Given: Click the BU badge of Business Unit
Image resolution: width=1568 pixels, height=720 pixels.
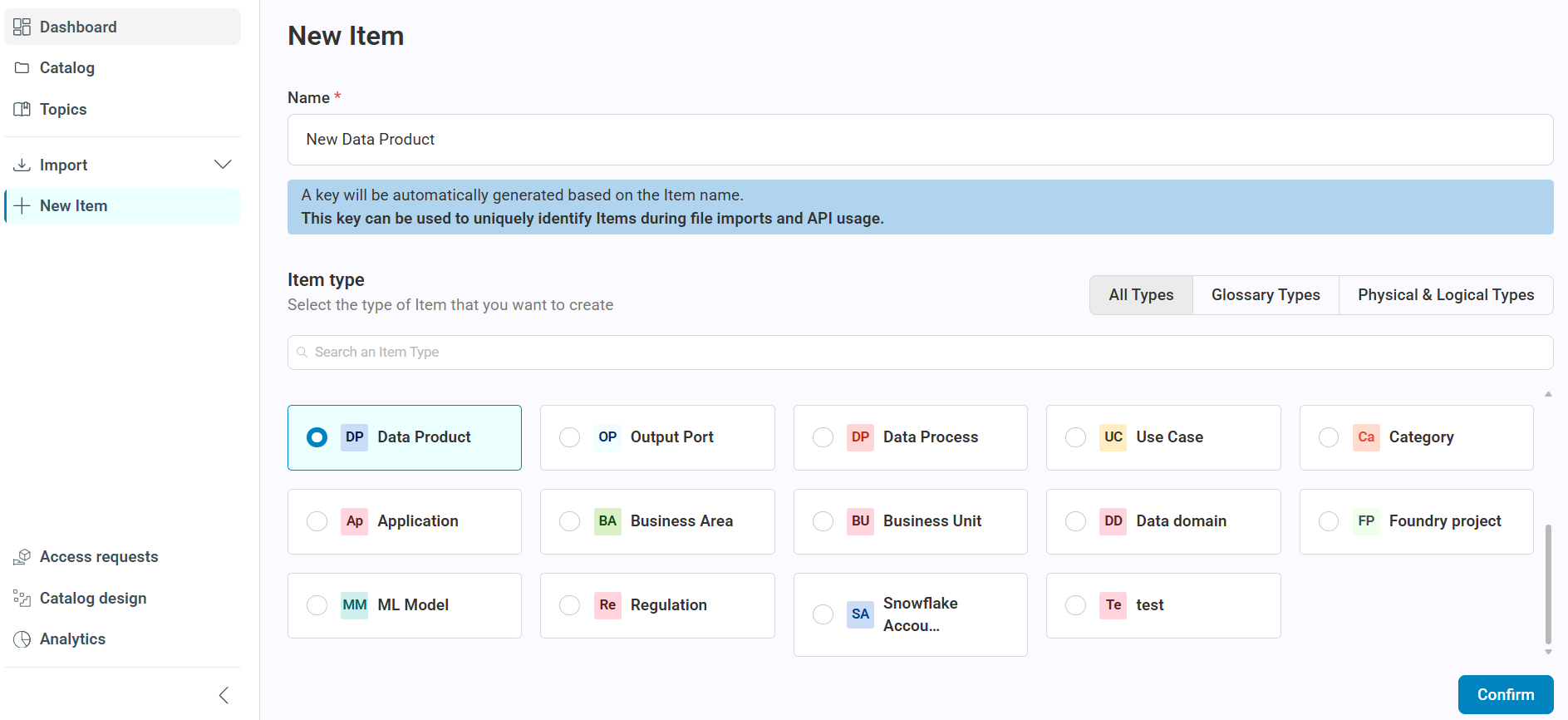Looking at the screenshot, I should (x=860, y=521).
